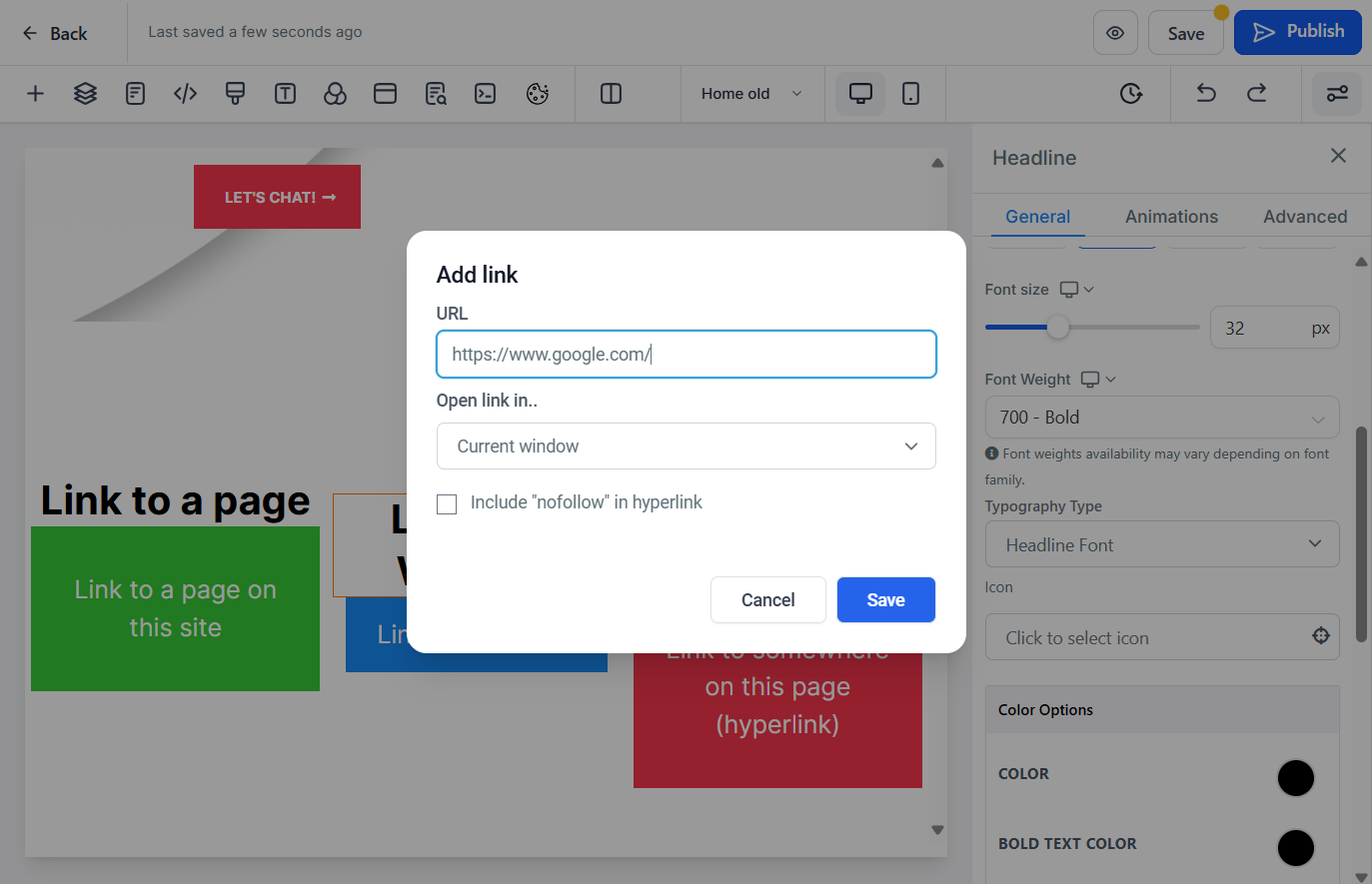The height and width of the screenshot is (884, 1372).
Task: Open the popup window icon
Action: pos(385,94)
